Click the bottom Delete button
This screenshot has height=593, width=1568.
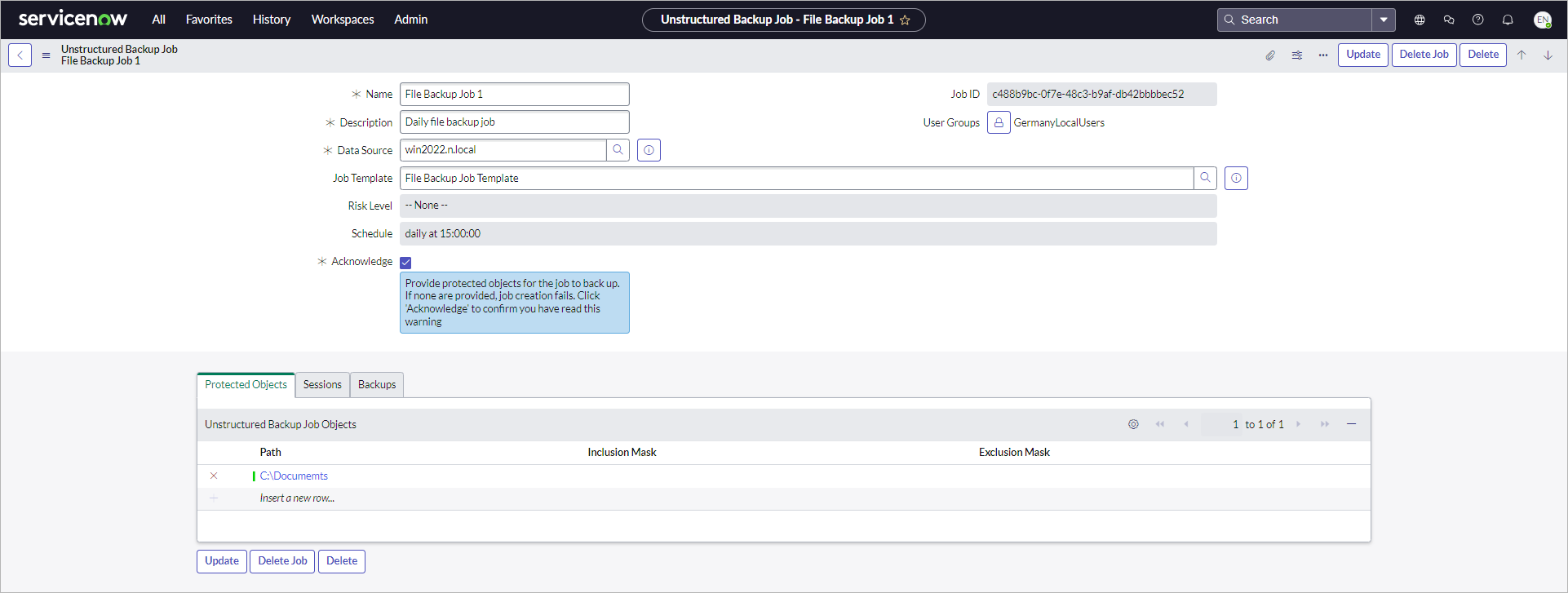pyautogui.click(x=342, y=561)
